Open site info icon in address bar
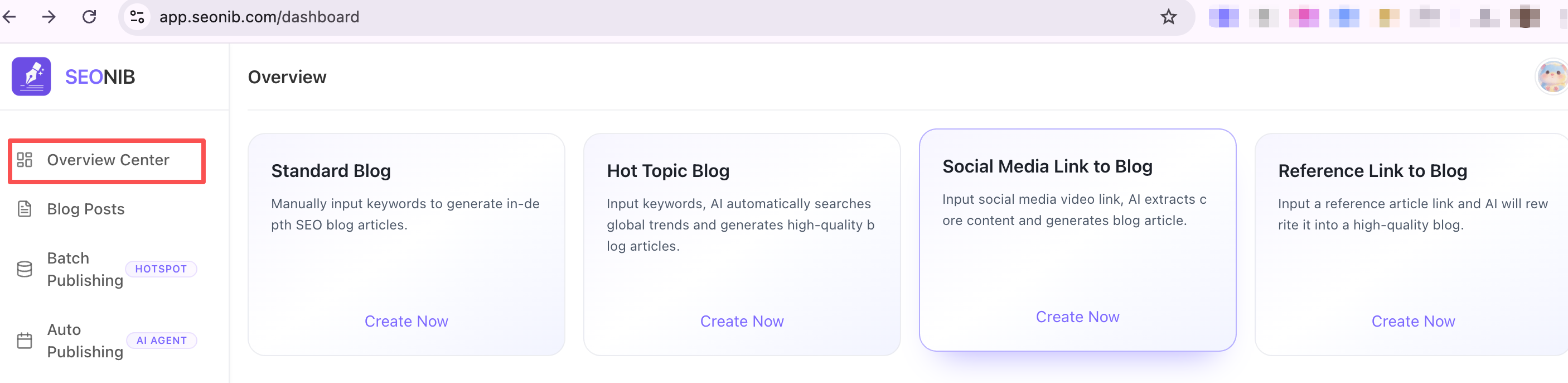This screenshot has height=383, width=1568. point(138,16)
